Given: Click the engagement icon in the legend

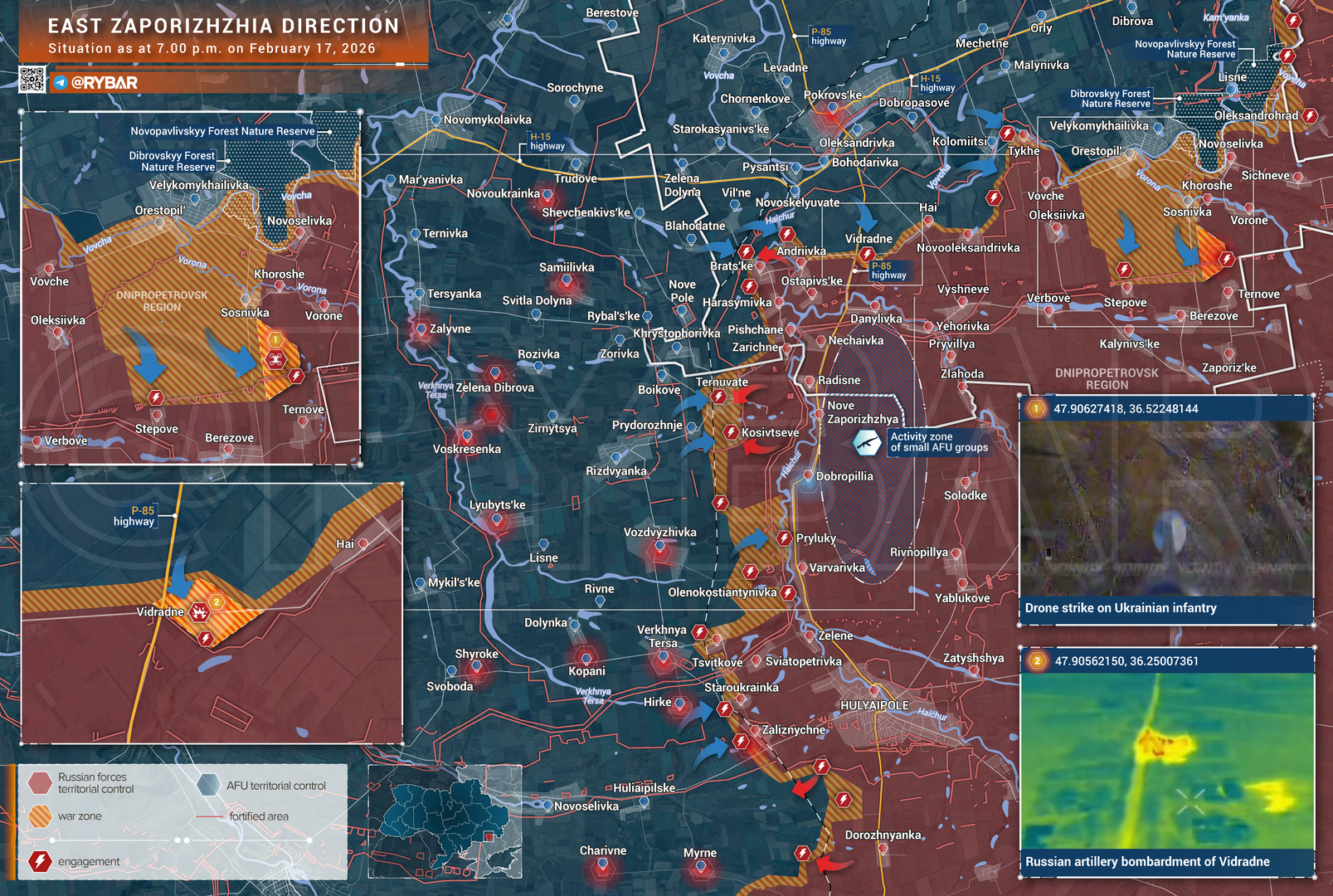Looking at the screenshot, I should [40, 862].
